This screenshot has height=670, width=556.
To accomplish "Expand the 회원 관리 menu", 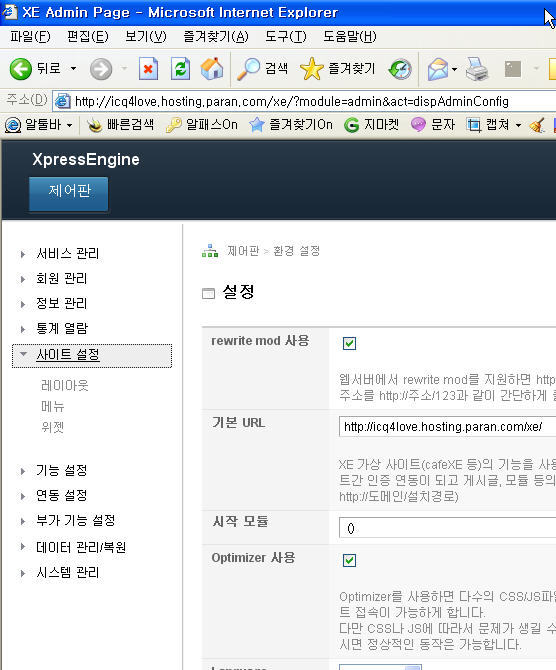I will click(x=62, y=279).
